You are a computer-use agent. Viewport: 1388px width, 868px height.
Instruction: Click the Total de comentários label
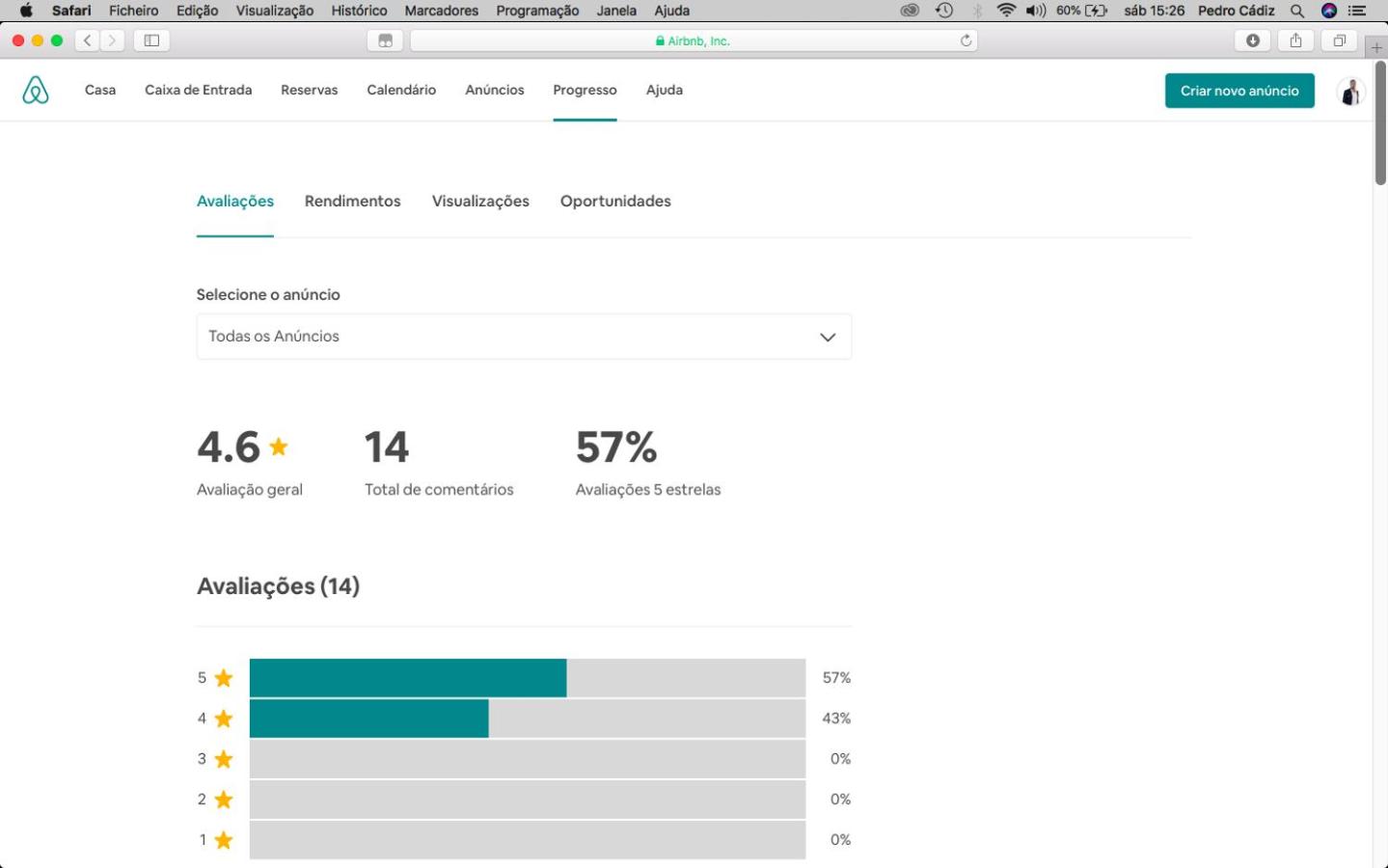click(439, 490)
